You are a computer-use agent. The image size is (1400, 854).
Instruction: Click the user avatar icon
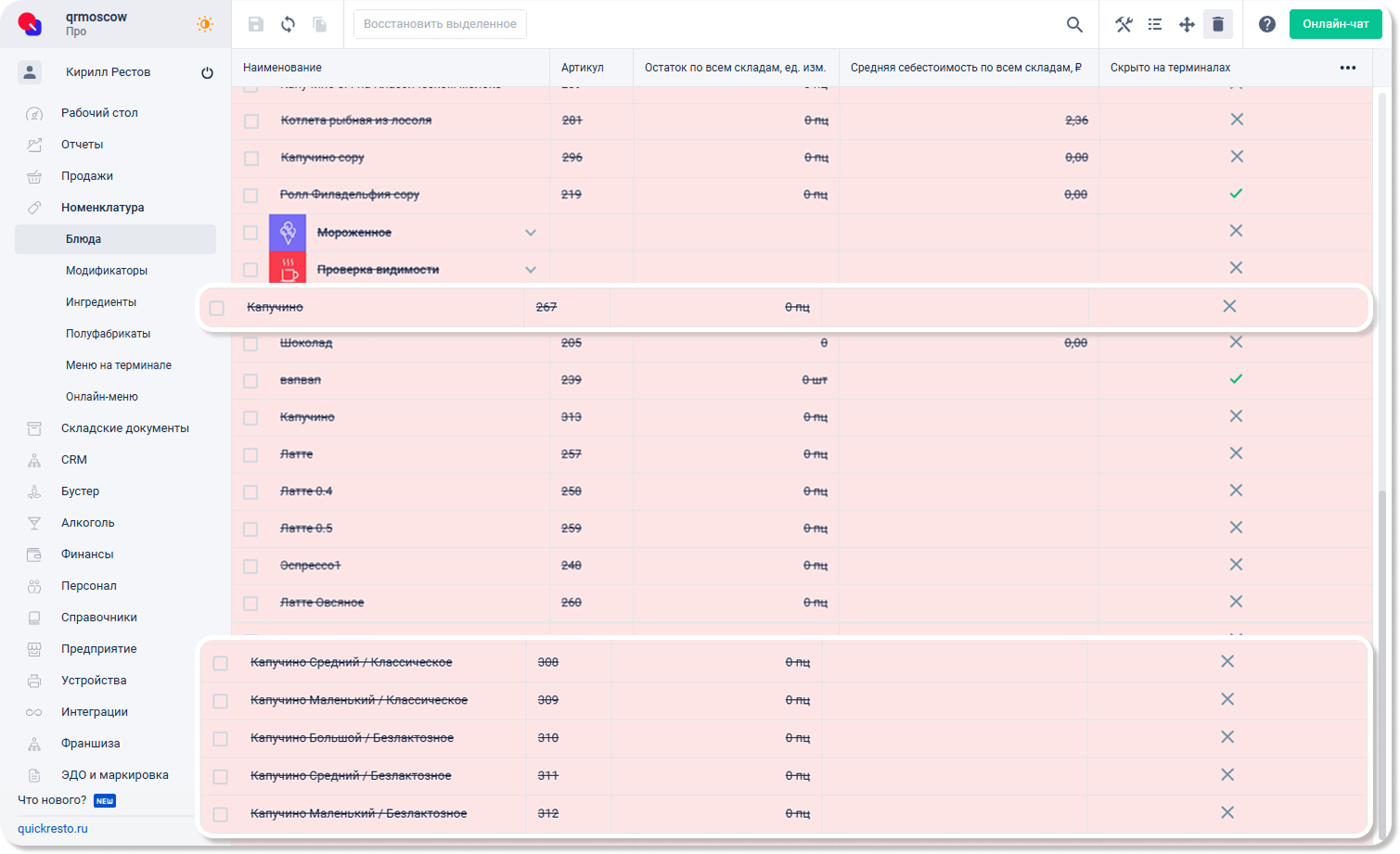pyautogui.click(x=30, y=71)
